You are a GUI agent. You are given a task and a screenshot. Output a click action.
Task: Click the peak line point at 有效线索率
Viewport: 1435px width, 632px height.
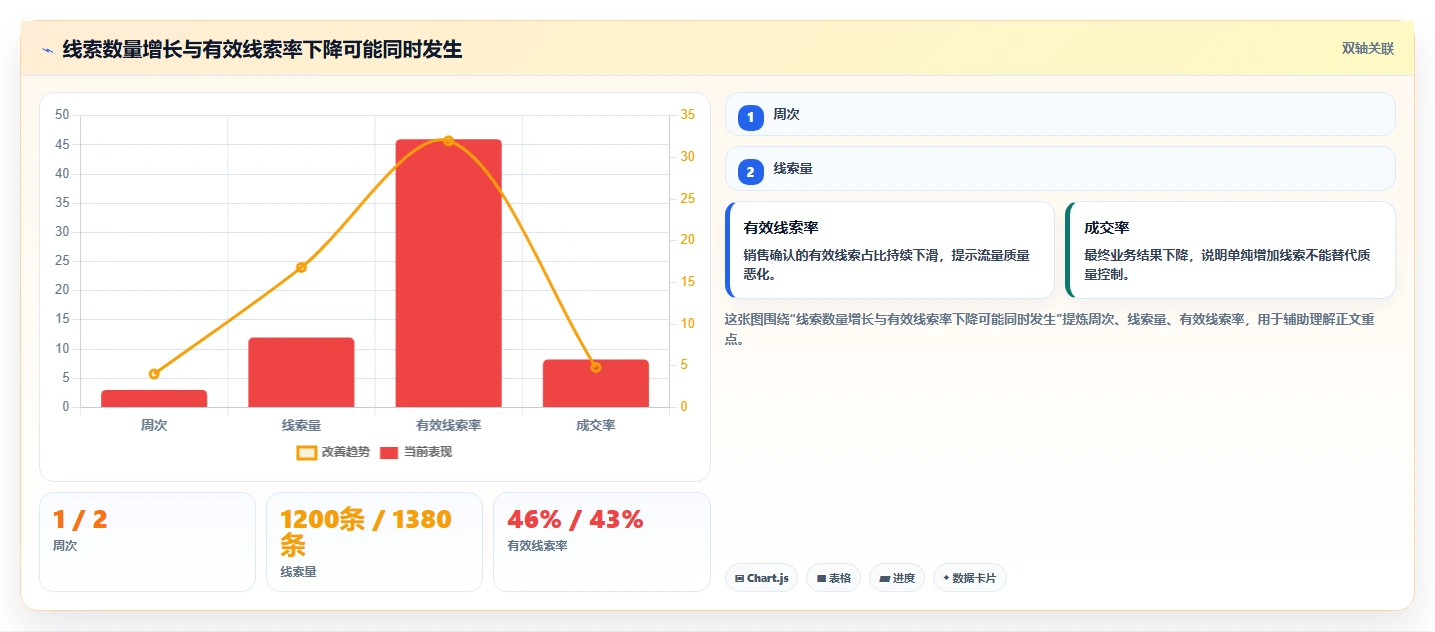pyautogui.click(x=448, y=140)
